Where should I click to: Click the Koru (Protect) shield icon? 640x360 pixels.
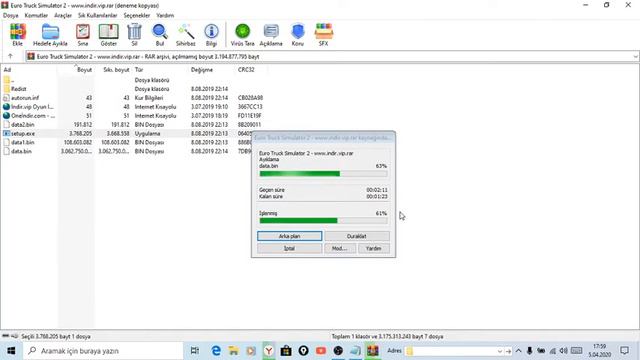298,34
